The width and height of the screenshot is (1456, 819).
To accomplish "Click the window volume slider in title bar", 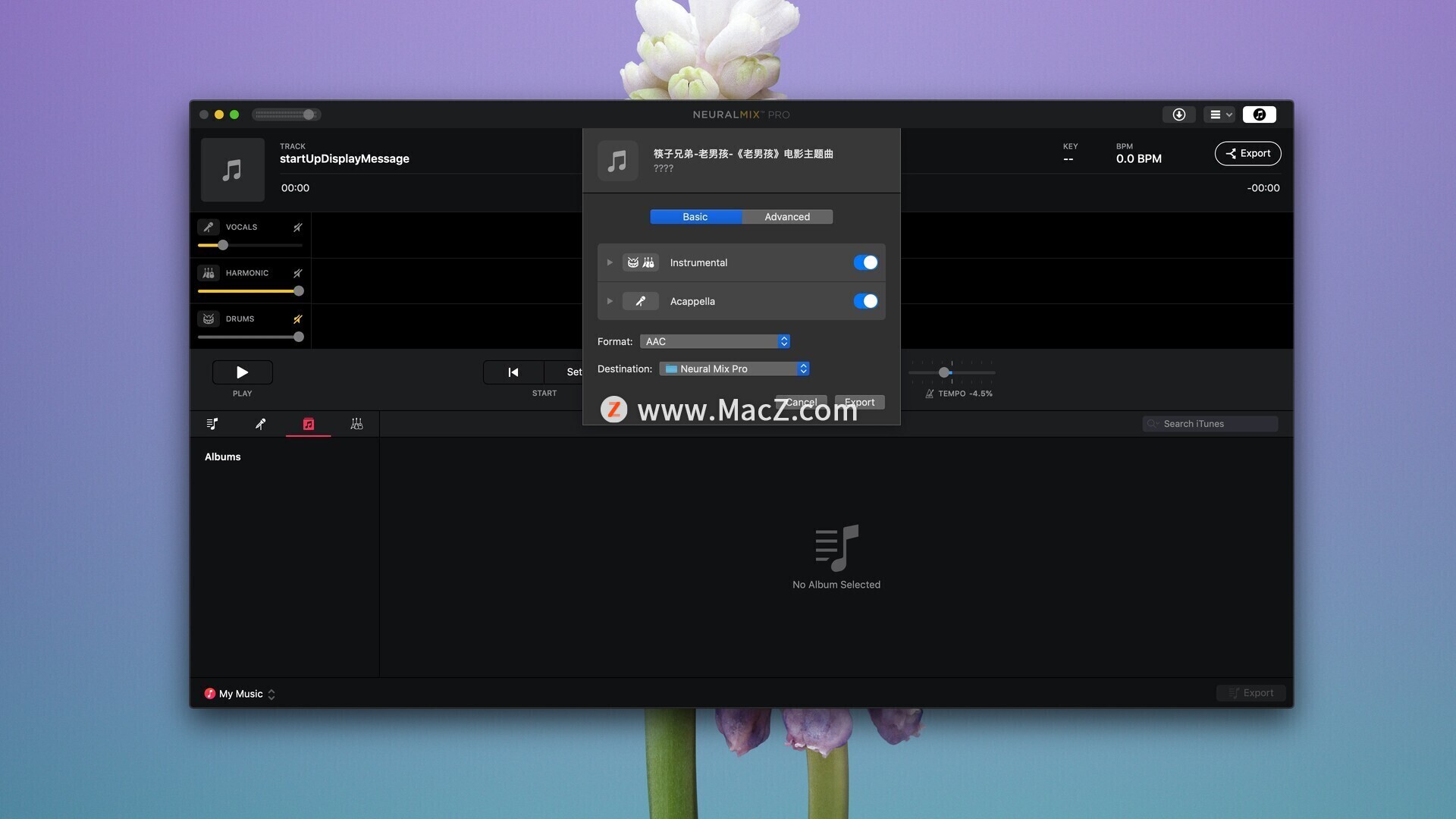I will click(x=286, y=115).
